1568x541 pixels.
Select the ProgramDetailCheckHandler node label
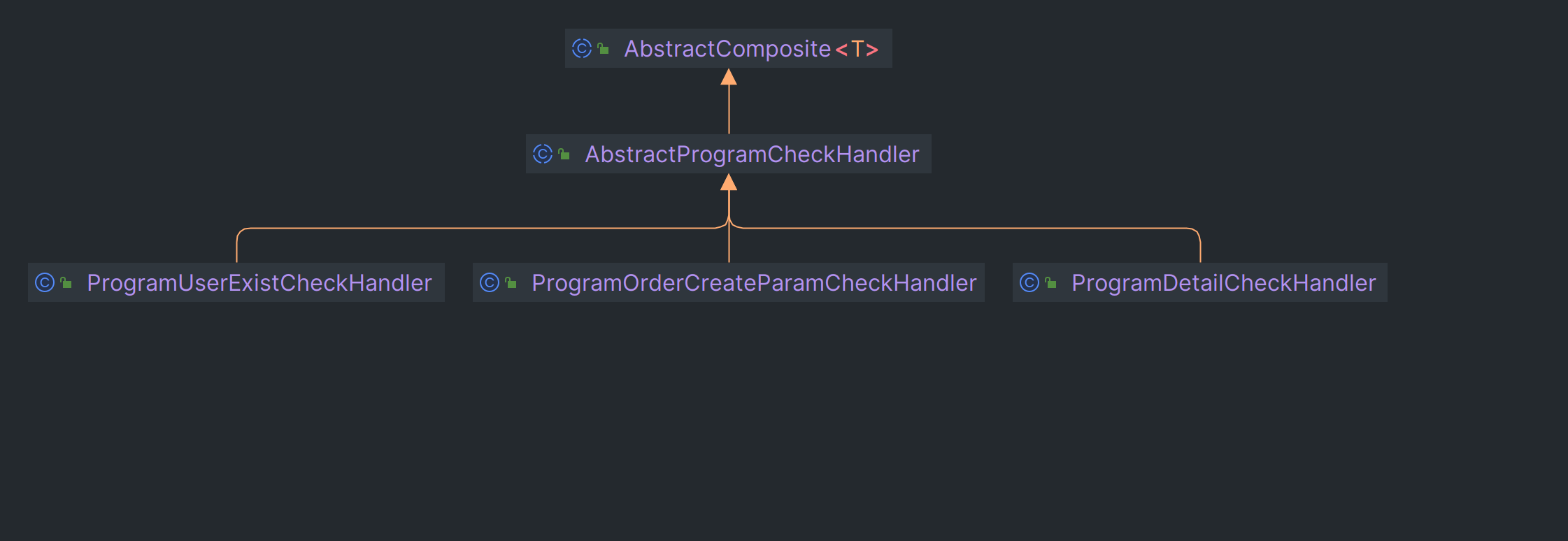click(x=1223, y=283)
